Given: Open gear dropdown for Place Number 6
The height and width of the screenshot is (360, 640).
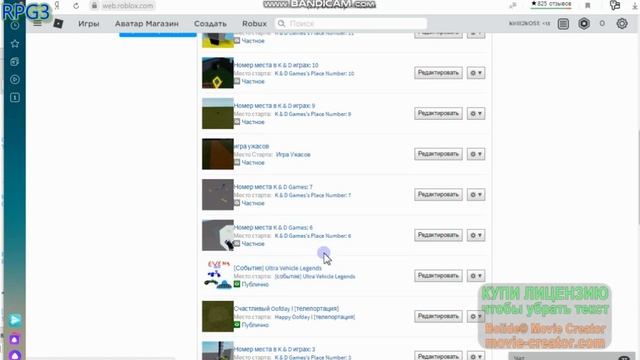Looking at the screenshot, I should point(476,235).
